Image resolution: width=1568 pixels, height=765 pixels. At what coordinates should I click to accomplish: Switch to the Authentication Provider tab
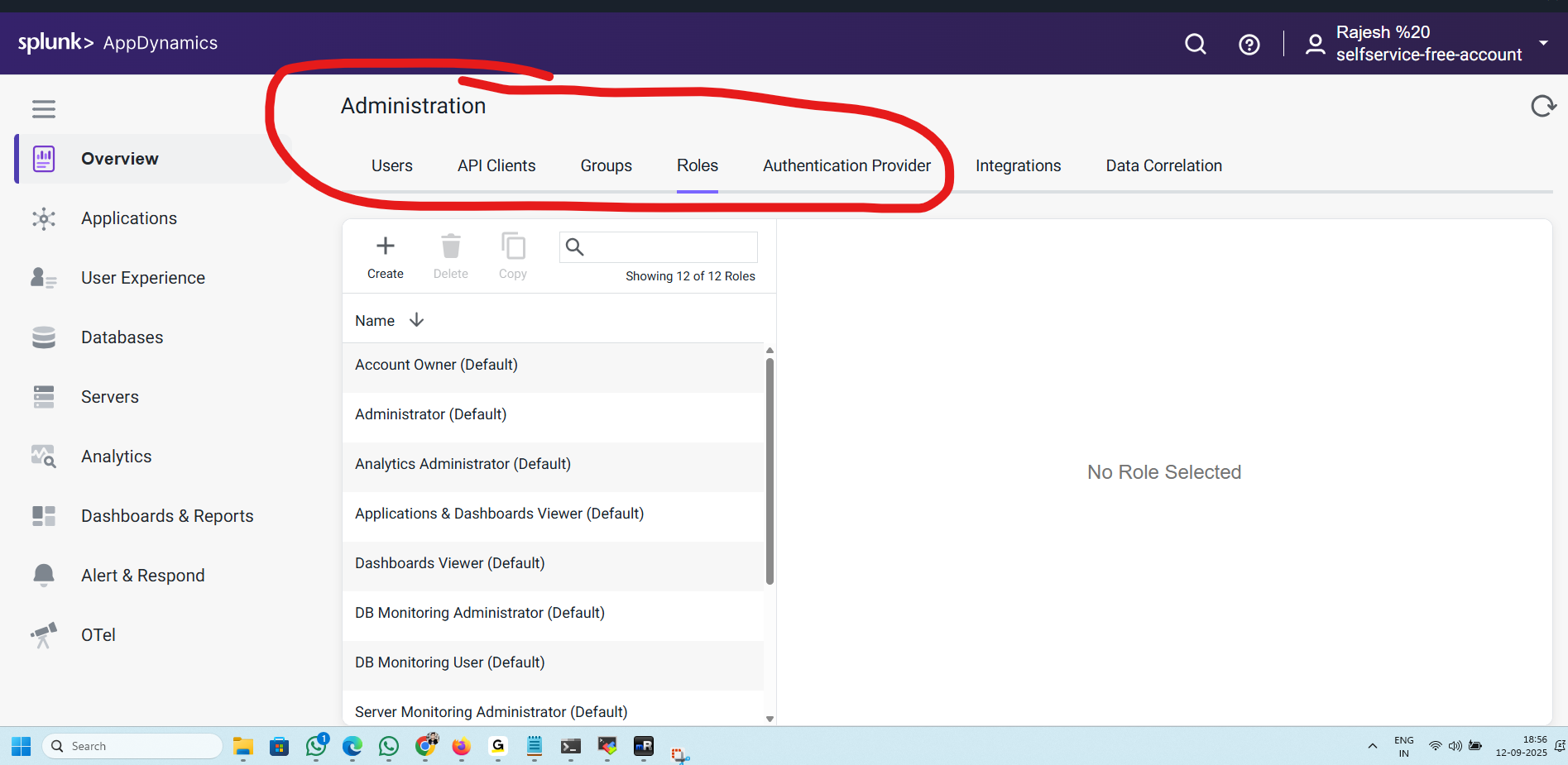(x=846, y=165)
